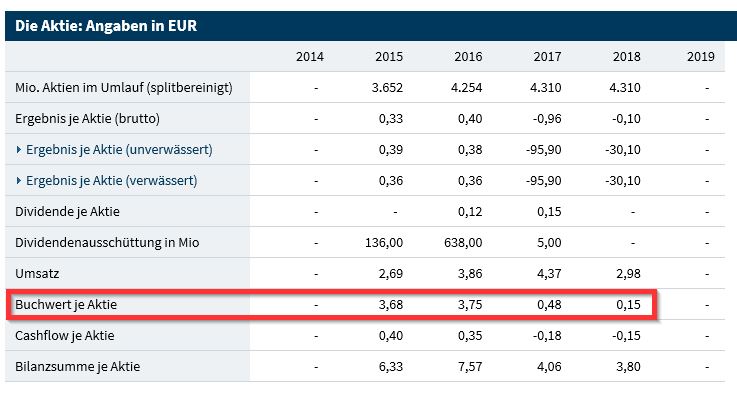This screenshot has width=737, height=396.
Task: Click the -0,15 Cashflow value
Action: (x=627, y=335)
